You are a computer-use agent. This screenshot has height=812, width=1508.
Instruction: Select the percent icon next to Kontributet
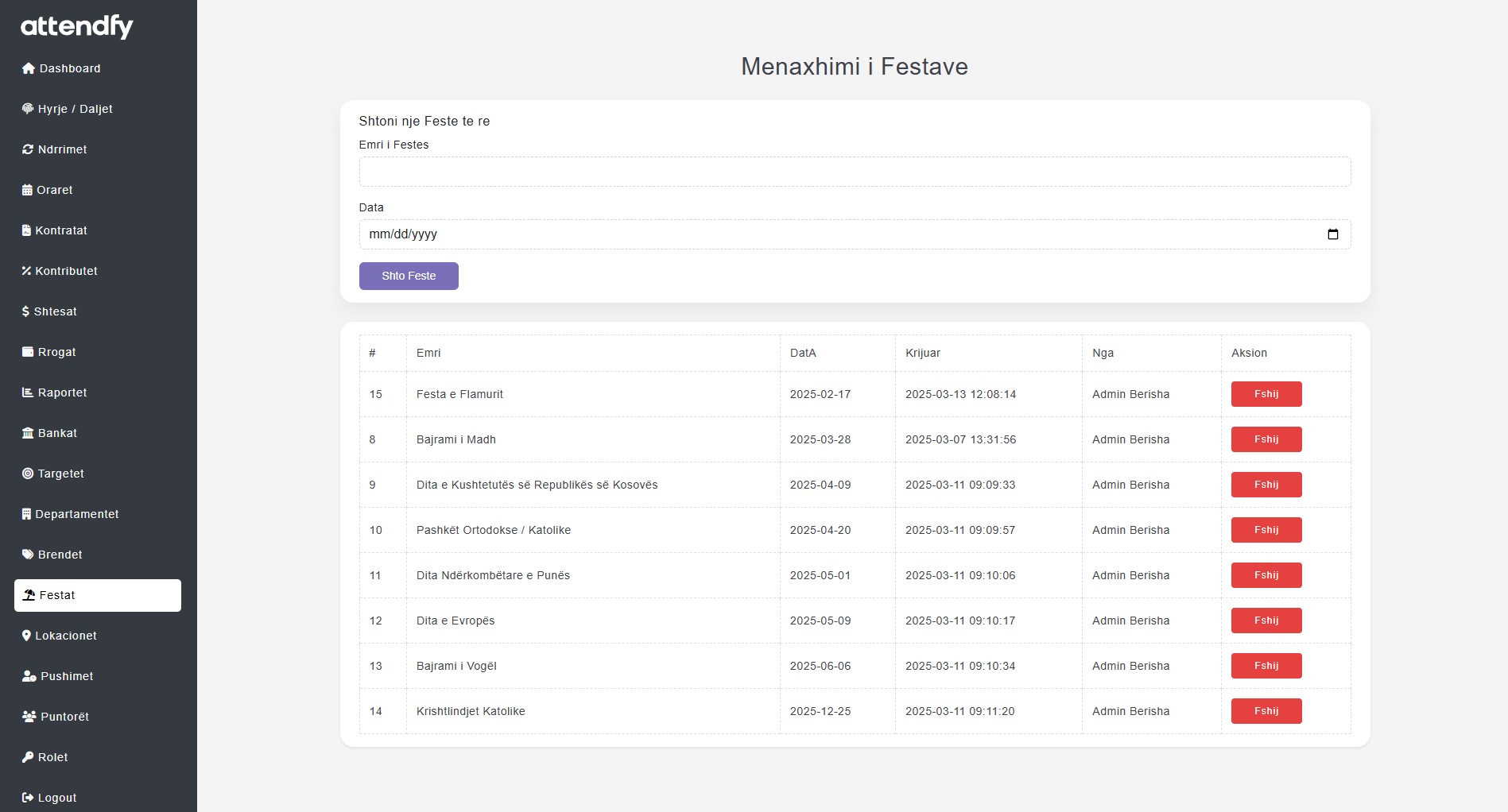26,271
